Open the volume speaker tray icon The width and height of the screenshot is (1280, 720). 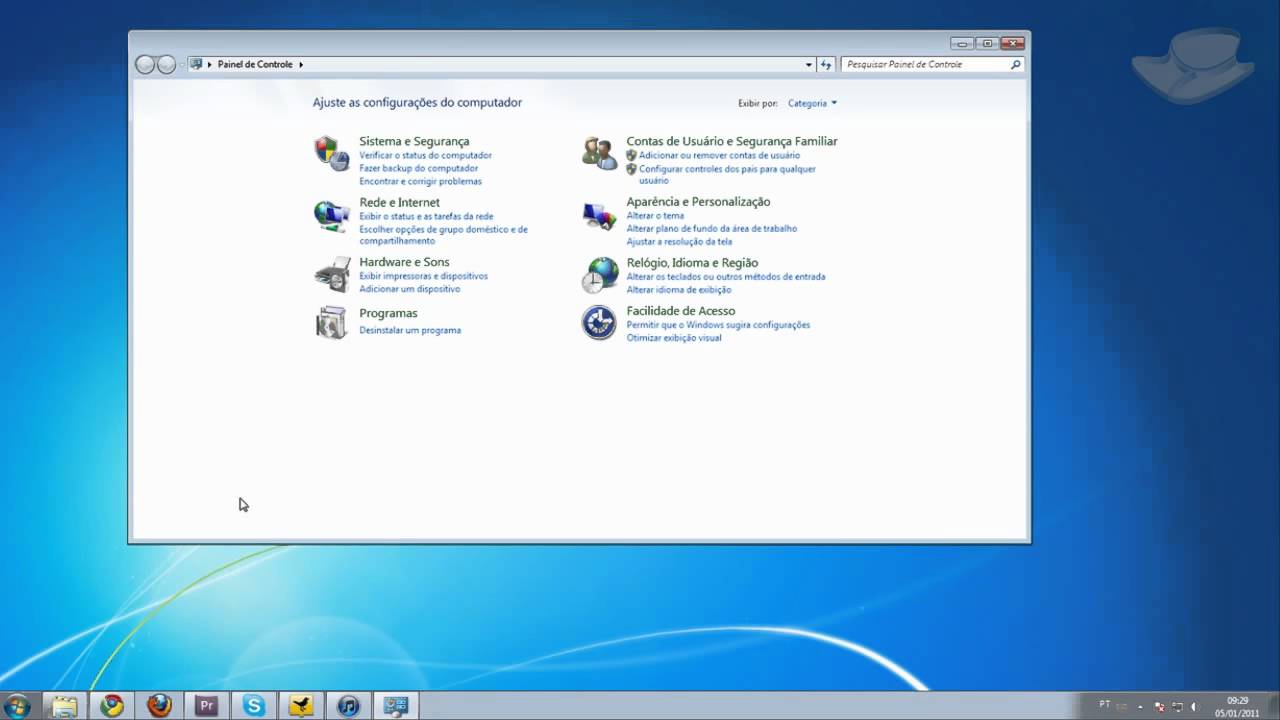click(x=1194, y=706)
